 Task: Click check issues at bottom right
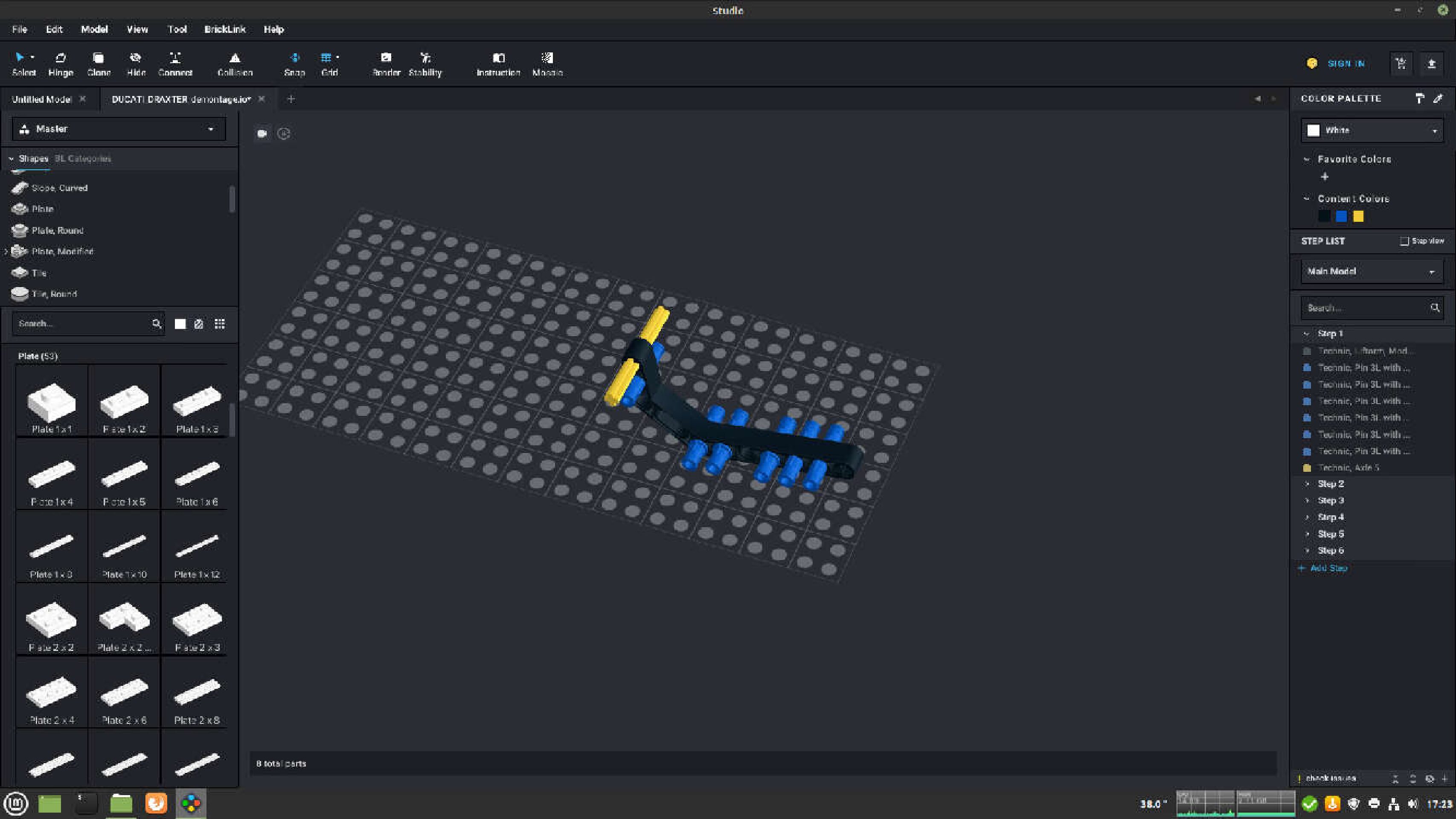pos(1331,778)
